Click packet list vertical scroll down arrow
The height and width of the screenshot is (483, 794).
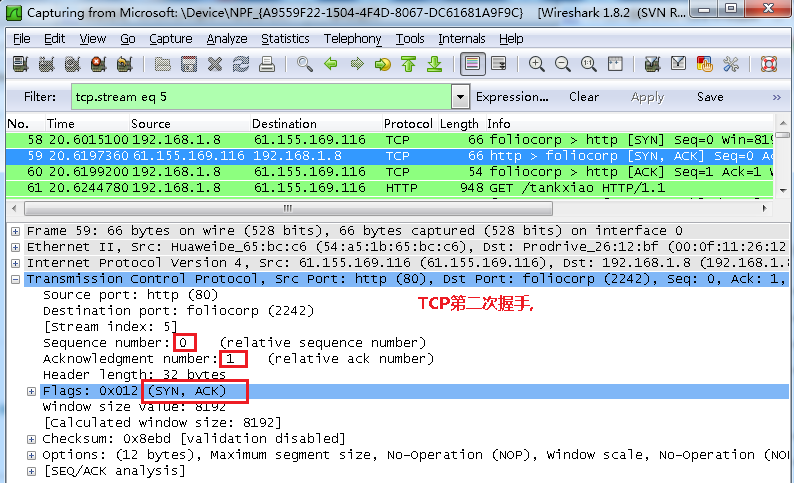coord(783,190)
